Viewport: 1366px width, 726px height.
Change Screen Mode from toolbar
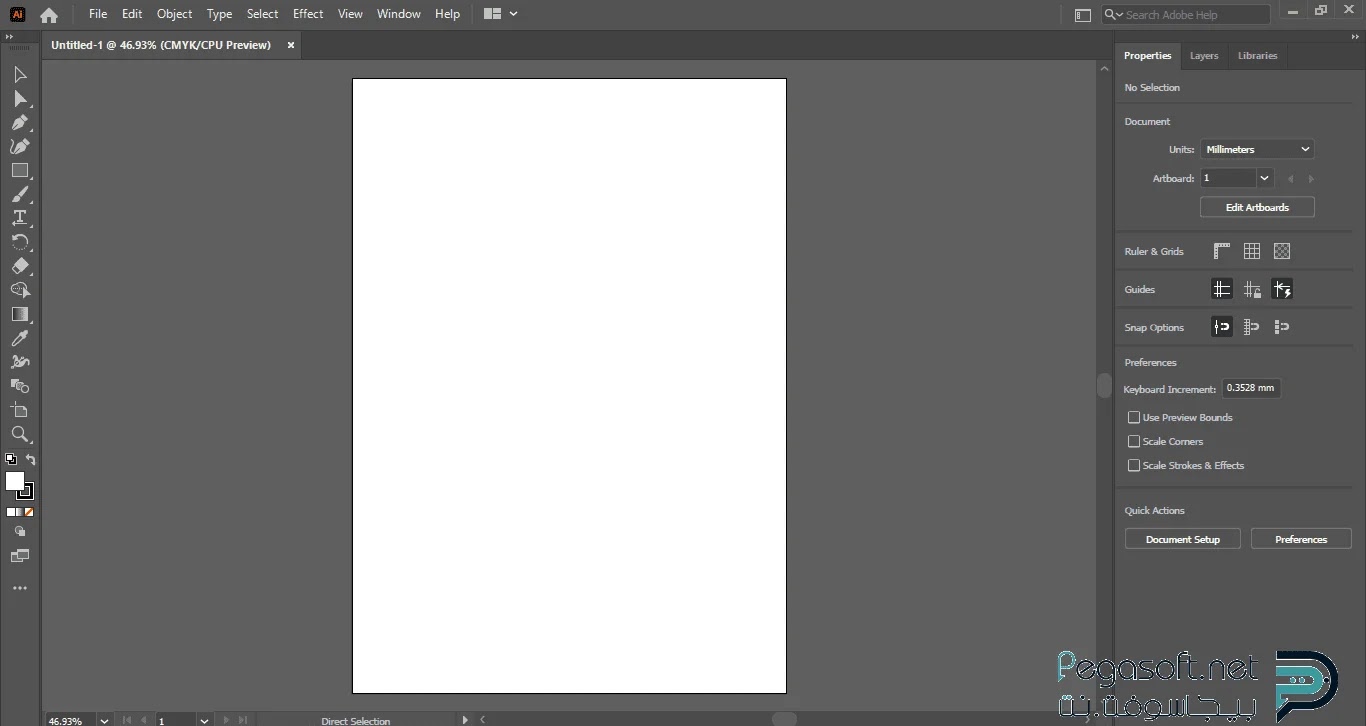tap(20, 556)
